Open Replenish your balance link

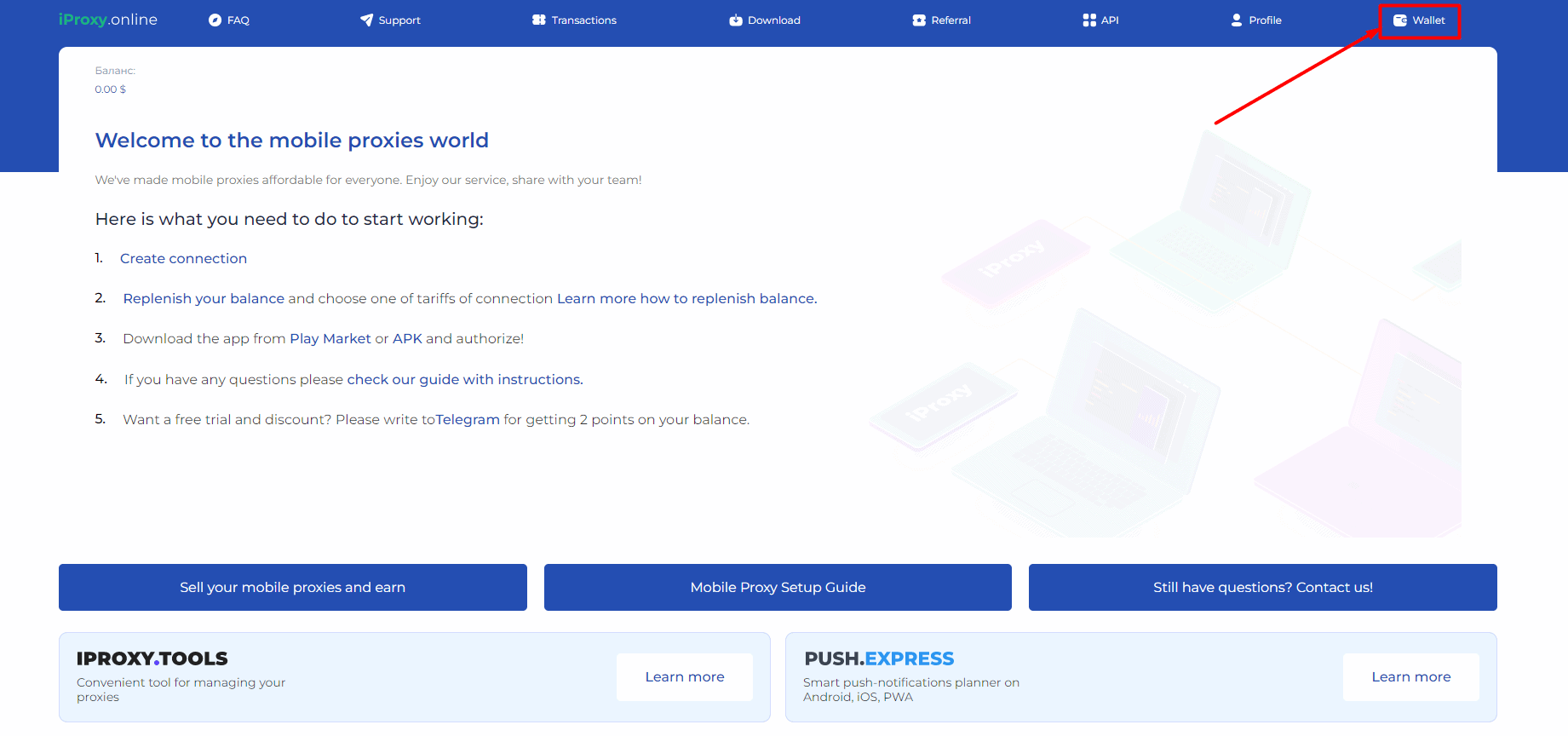tap(204, 299)
